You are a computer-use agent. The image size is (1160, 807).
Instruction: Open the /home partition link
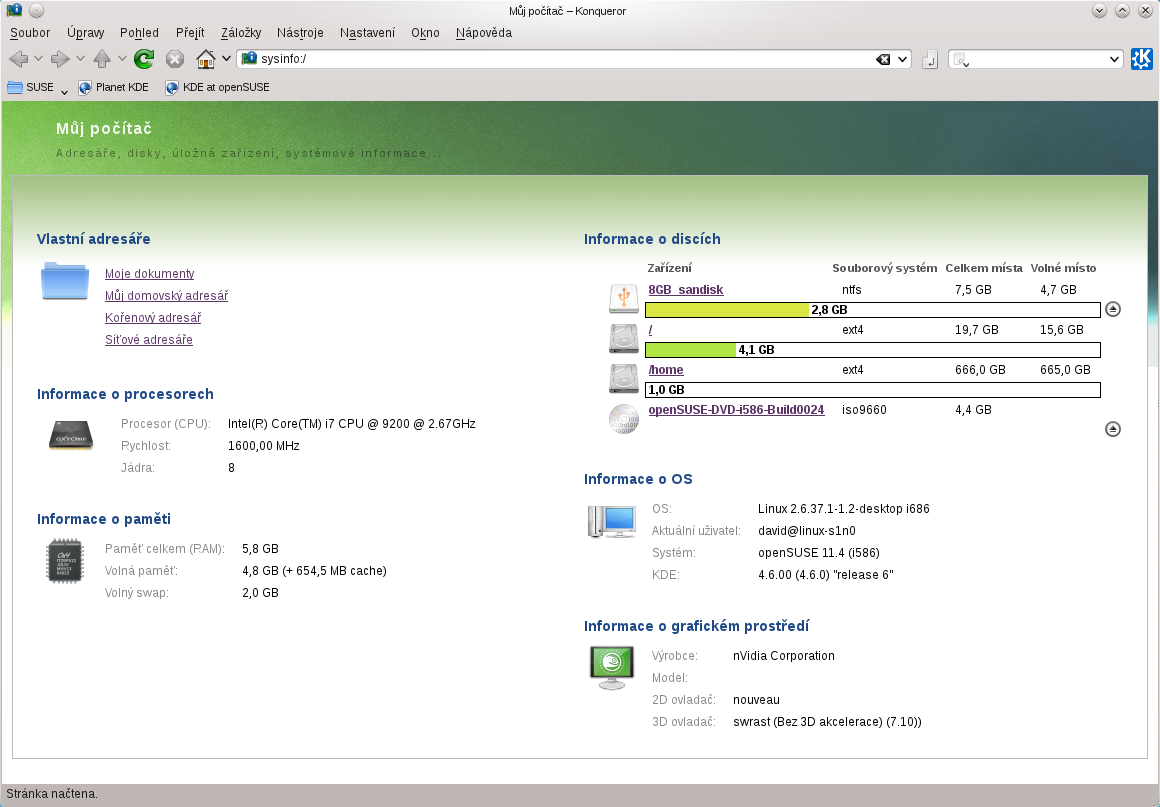(666, 370)
